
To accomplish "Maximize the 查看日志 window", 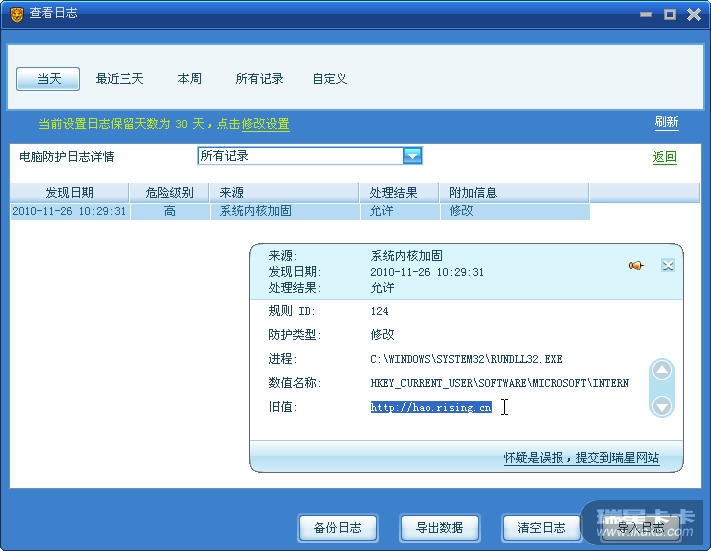I will tap(670, 15).
